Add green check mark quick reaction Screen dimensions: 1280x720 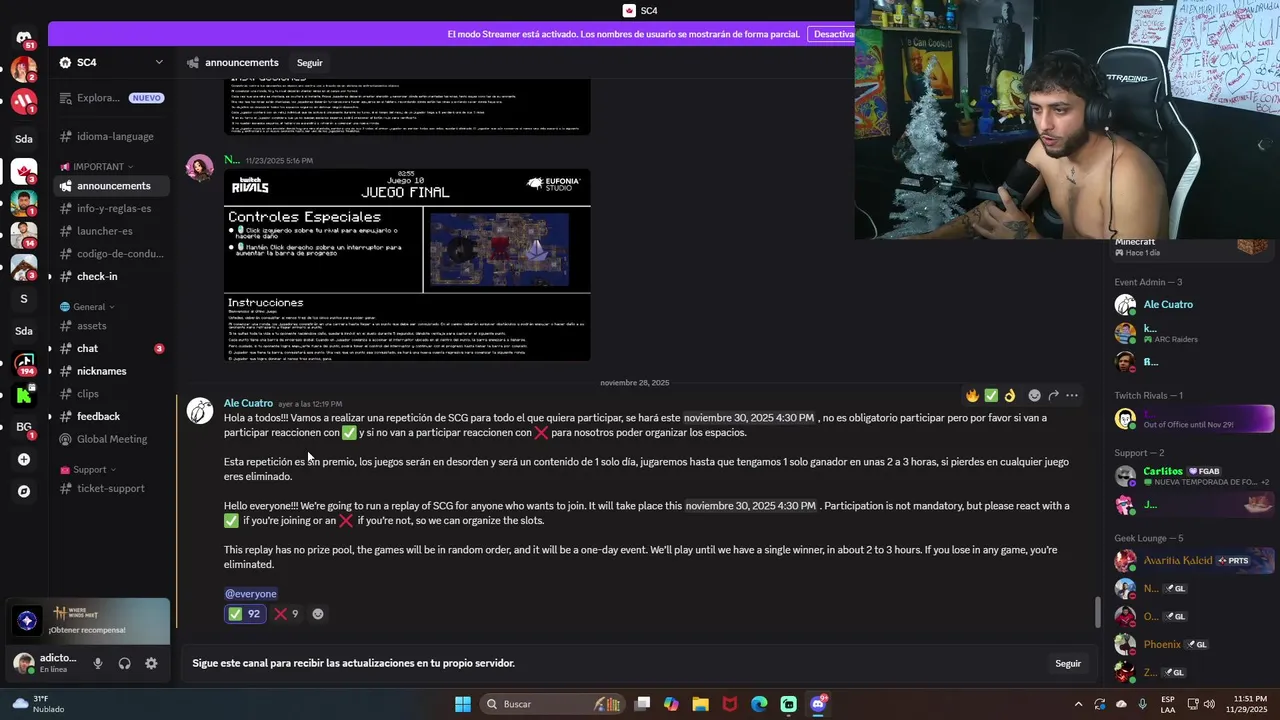pos(991,396)
